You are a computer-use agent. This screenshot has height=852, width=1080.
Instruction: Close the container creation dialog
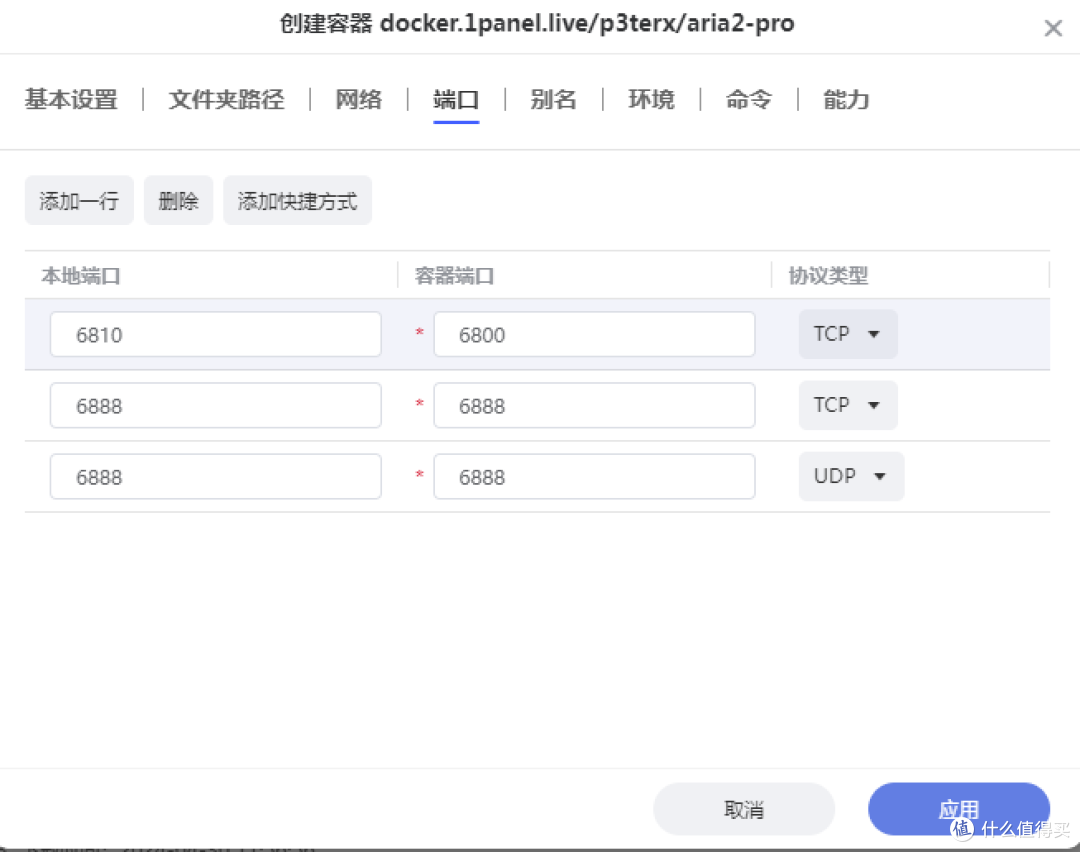pyautogui.click(x=1053, y=27)
